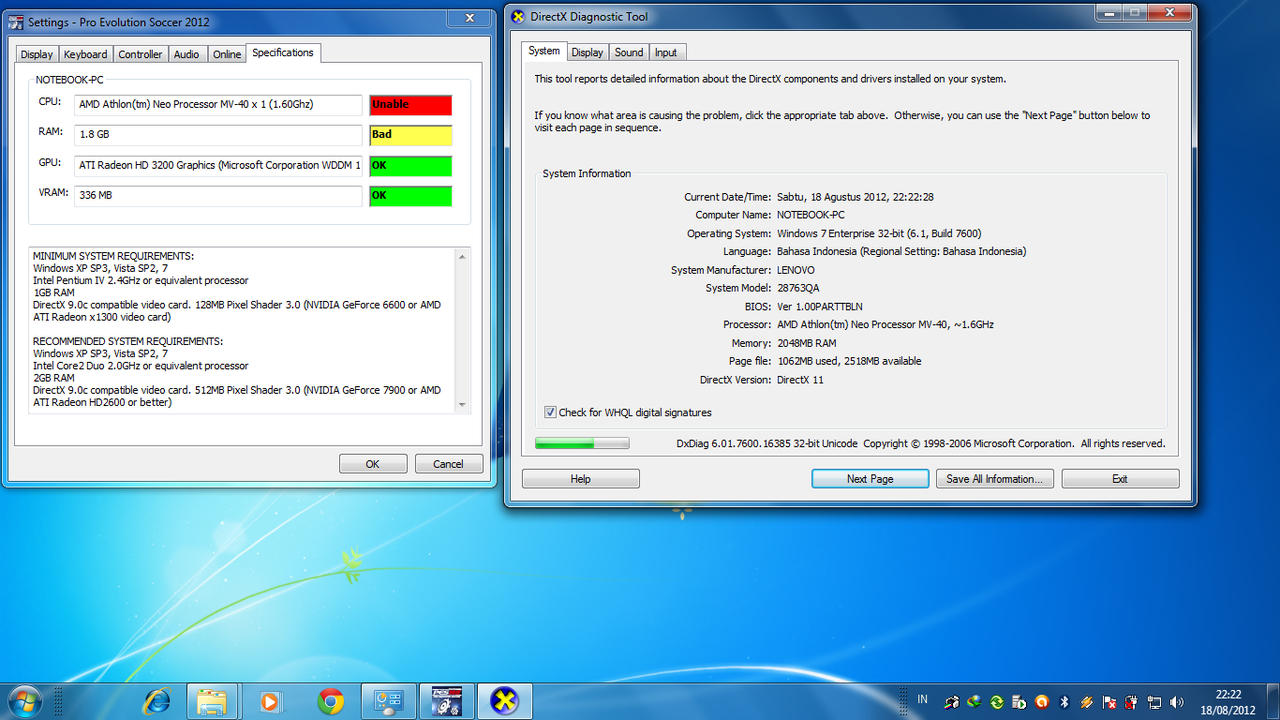Open the orange Avast tray icon
This screenshot has height=720, width=1280.
[x=1042, y=702]
